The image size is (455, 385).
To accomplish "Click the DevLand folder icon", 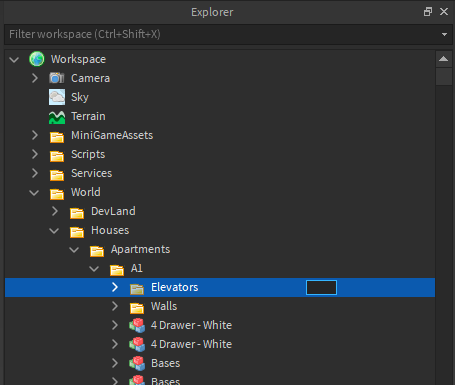I will 77,213.
